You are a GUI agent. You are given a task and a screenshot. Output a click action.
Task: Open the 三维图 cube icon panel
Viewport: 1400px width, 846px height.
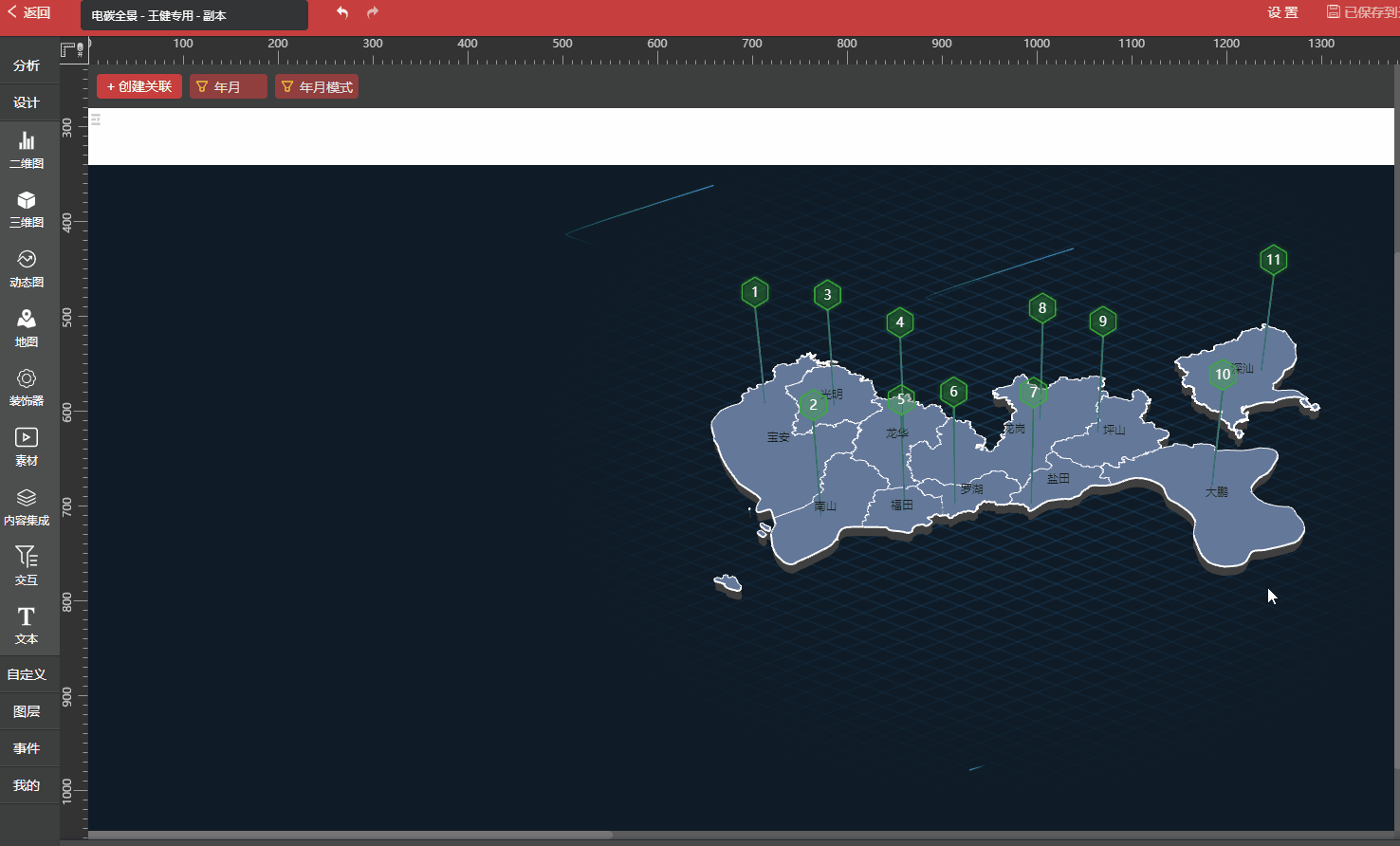(27, 209)
